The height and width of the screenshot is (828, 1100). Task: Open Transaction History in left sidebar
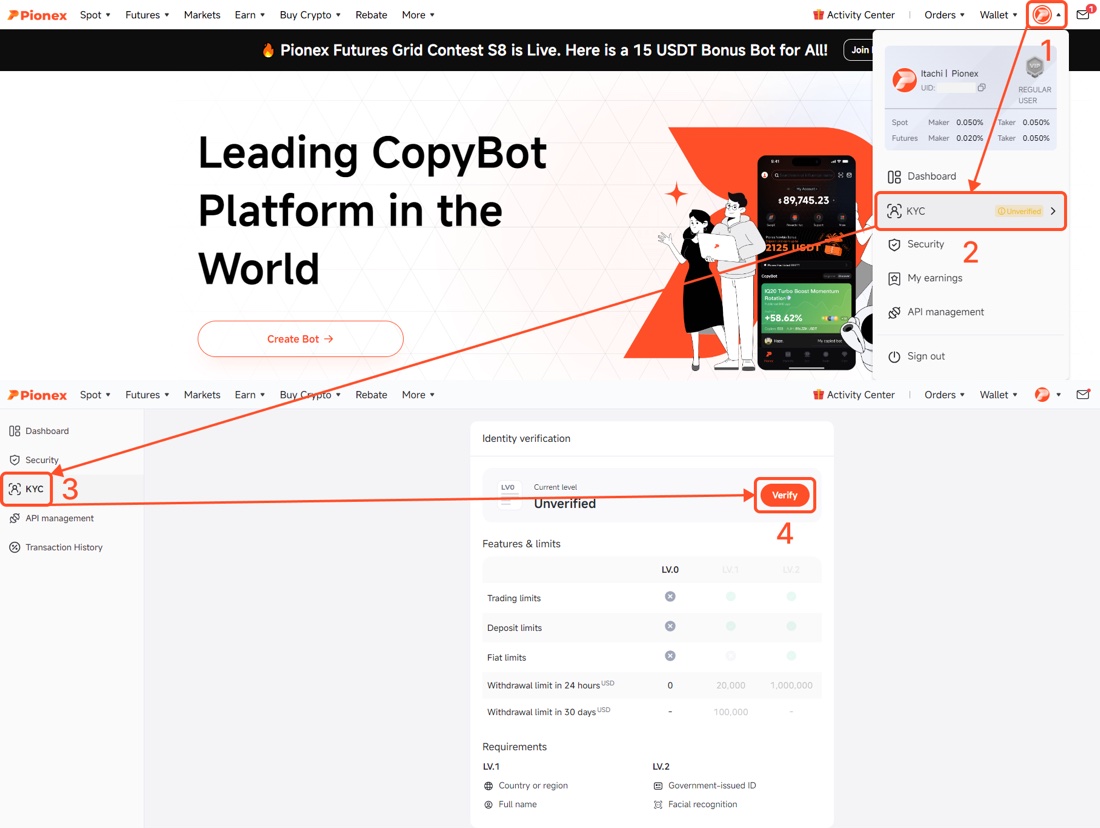point(56,547)
